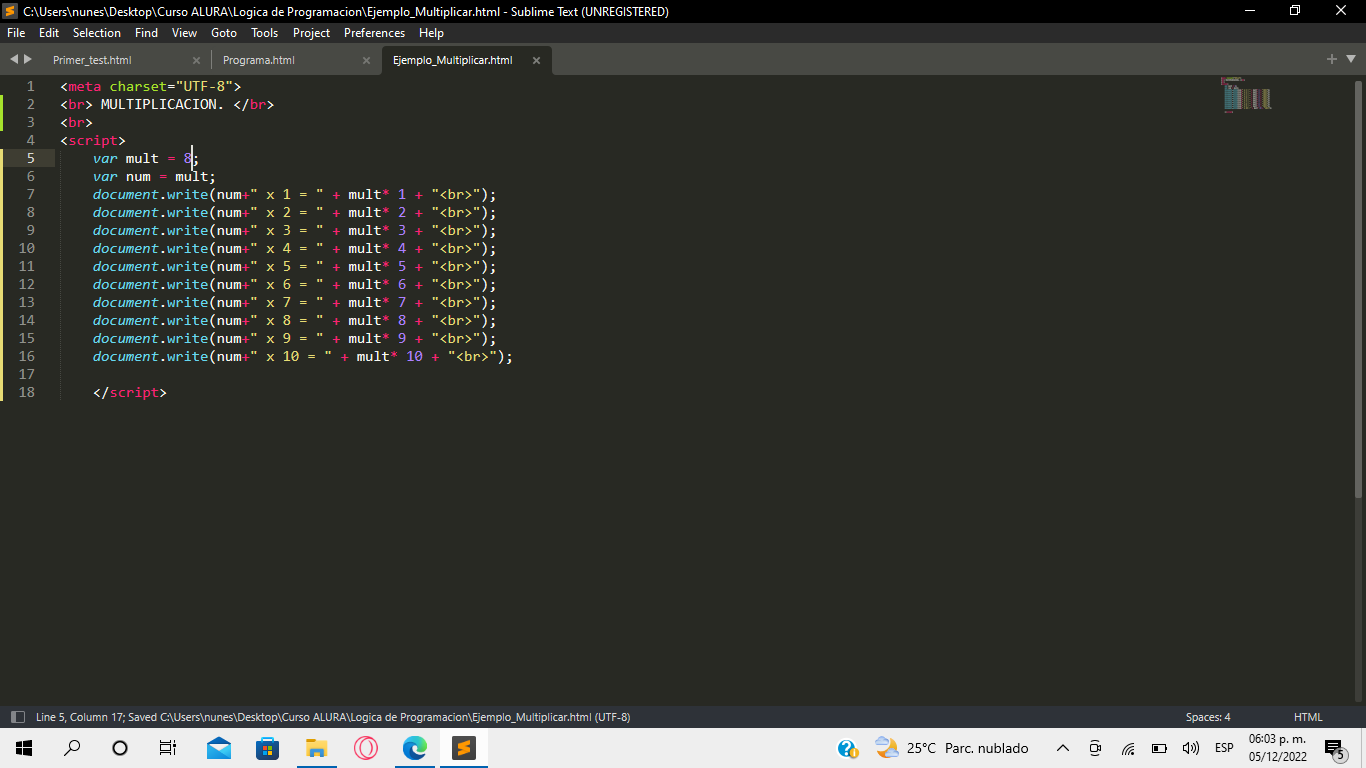Image resolution: width=1366 pixels, height=768 pixels.
Task: Click the Line 5, Column 17 status text
Action: [80, 717]
